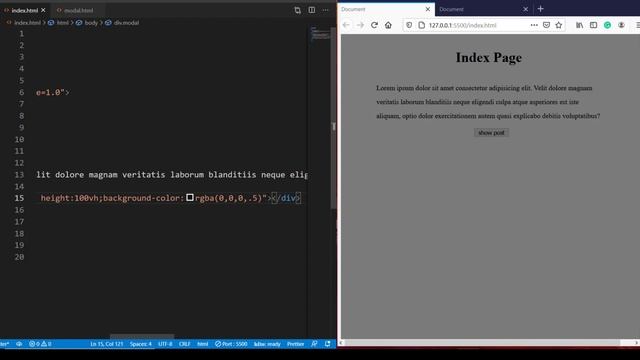Click the errors and warnings status indicator
The image size is (640, 360).
click(40, 344)
